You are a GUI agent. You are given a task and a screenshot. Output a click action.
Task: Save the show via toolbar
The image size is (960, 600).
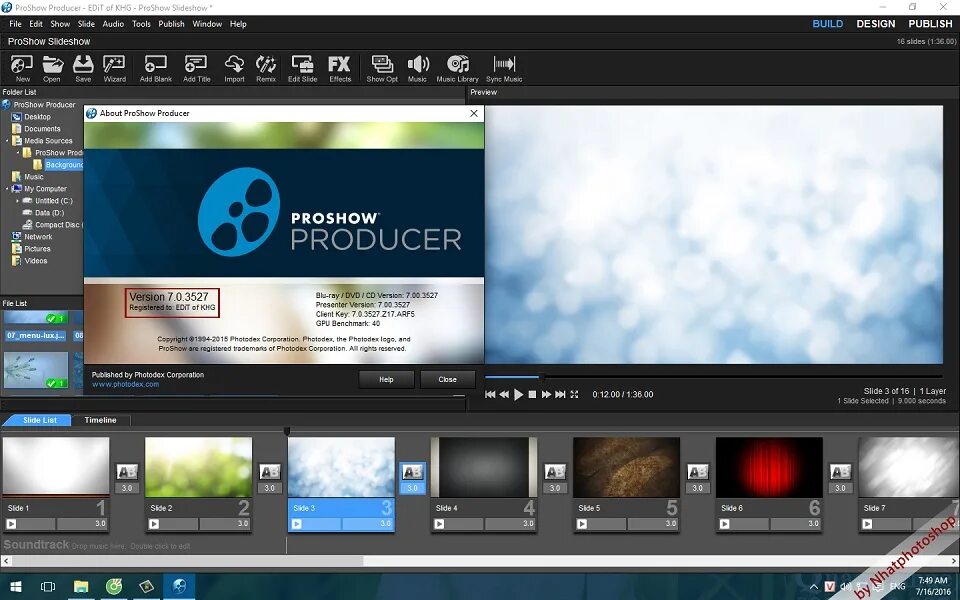pos(83,68)
